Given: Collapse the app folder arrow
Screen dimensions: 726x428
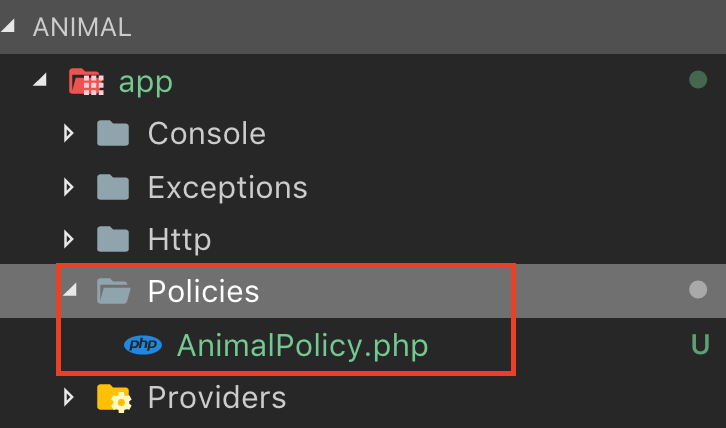Looking at the screenshot, I should coord(40,80).
